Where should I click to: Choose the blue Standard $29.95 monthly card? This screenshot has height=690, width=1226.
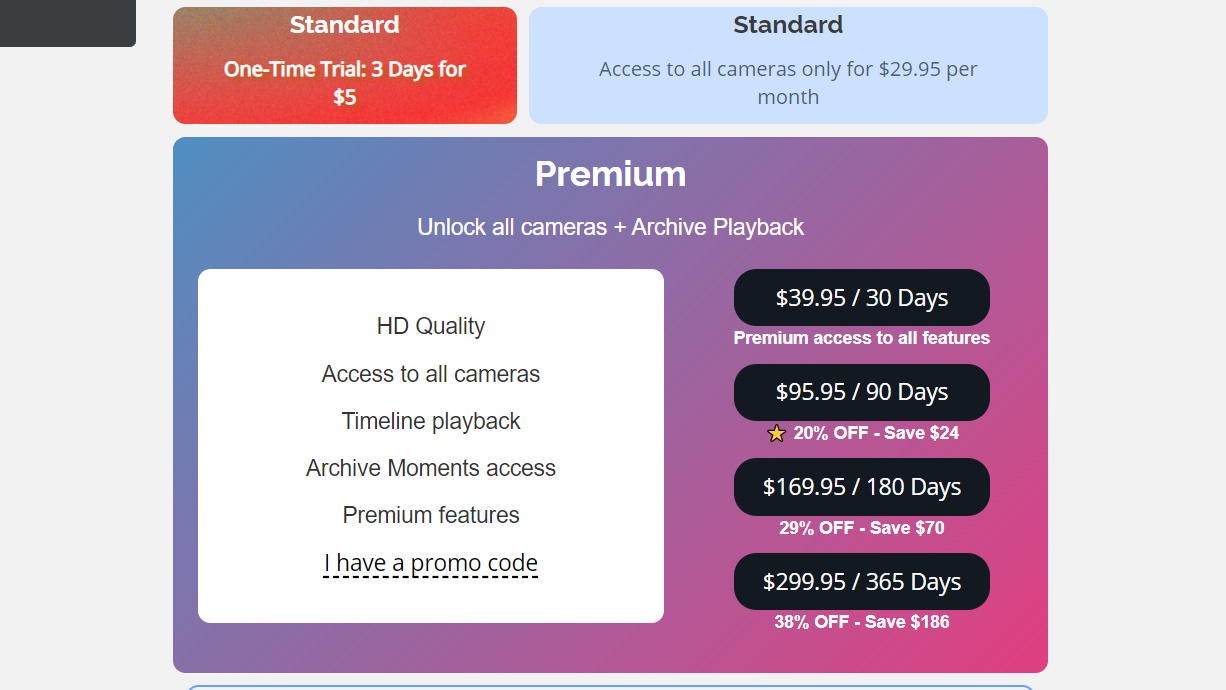point(788,66)
